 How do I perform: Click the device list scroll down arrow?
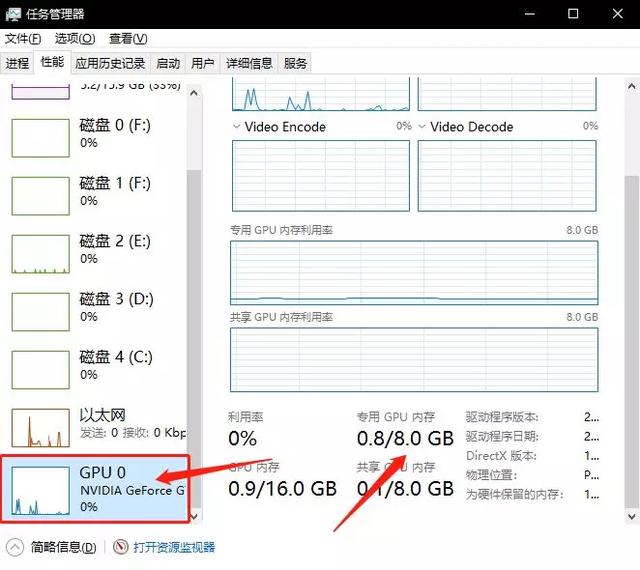[x=194, y=516]
